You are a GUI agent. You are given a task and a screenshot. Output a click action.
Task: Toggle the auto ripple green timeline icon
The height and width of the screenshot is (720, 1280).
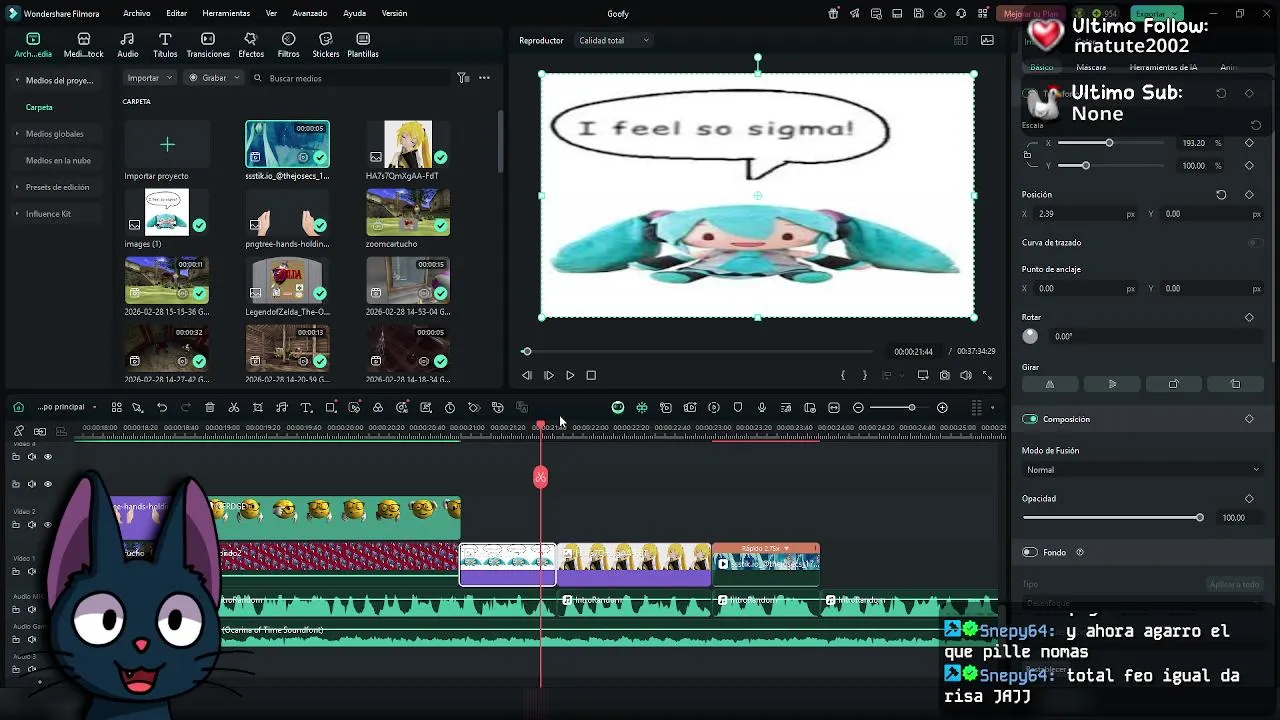click(x=618, y=408)
